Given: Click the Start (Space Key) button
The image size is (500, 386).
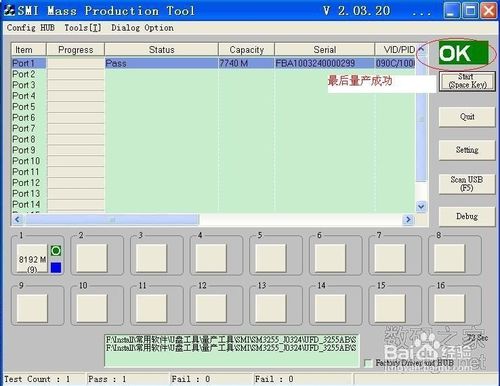Looking at the screenshot, I should pos(467,81).
